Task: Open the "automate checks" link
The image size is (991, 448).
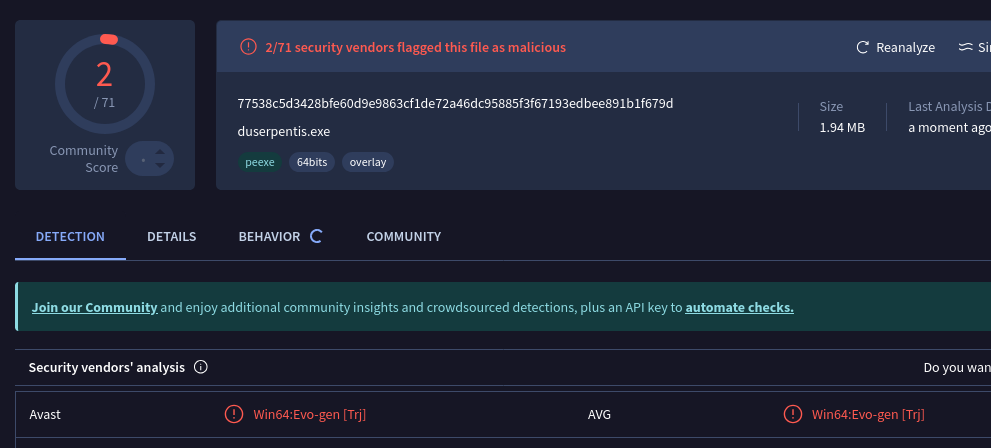Action: (x=739, y=307)
